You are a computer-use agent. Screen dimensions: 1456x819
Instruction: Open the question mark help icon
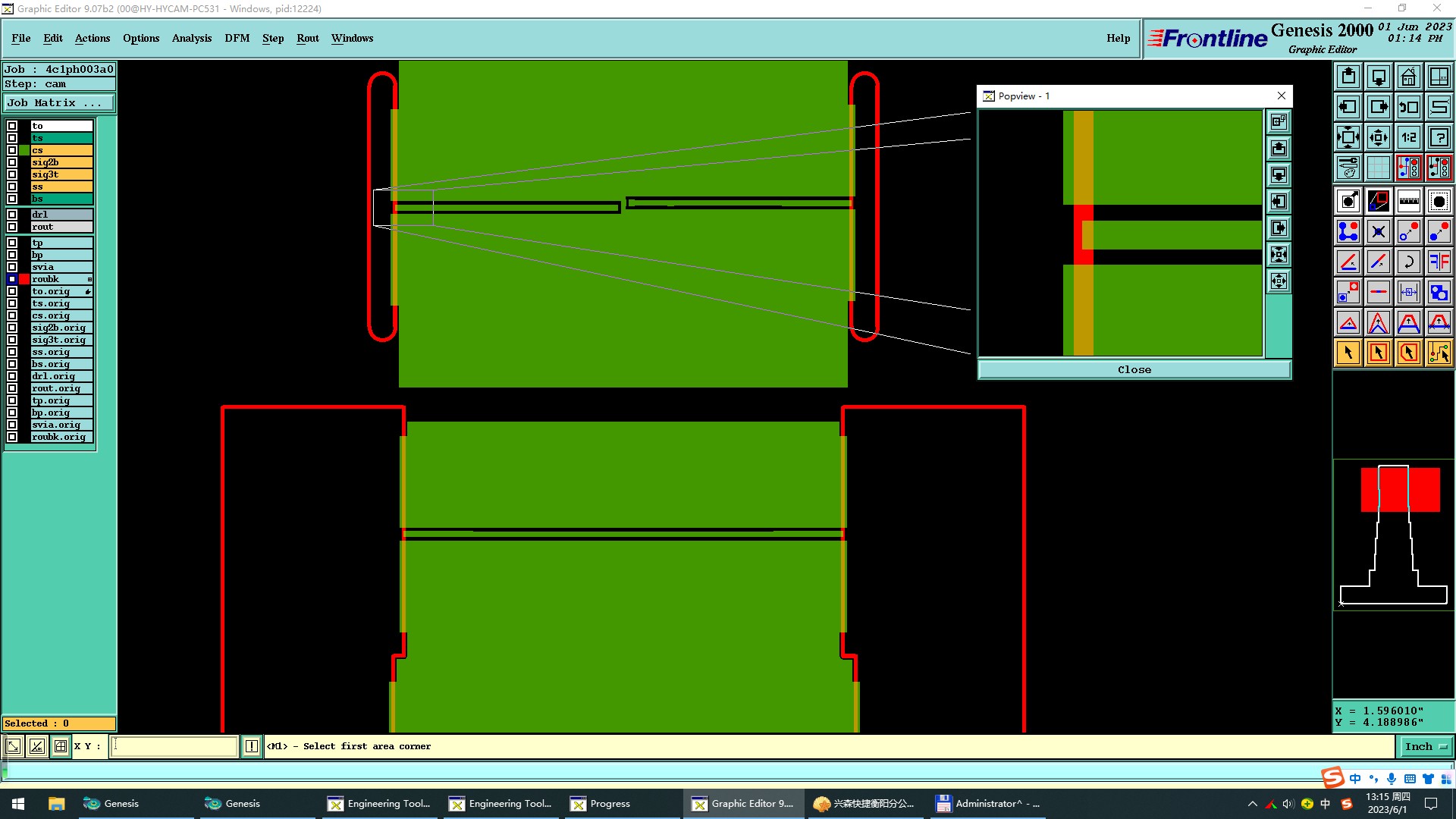tap(1439, 137)
